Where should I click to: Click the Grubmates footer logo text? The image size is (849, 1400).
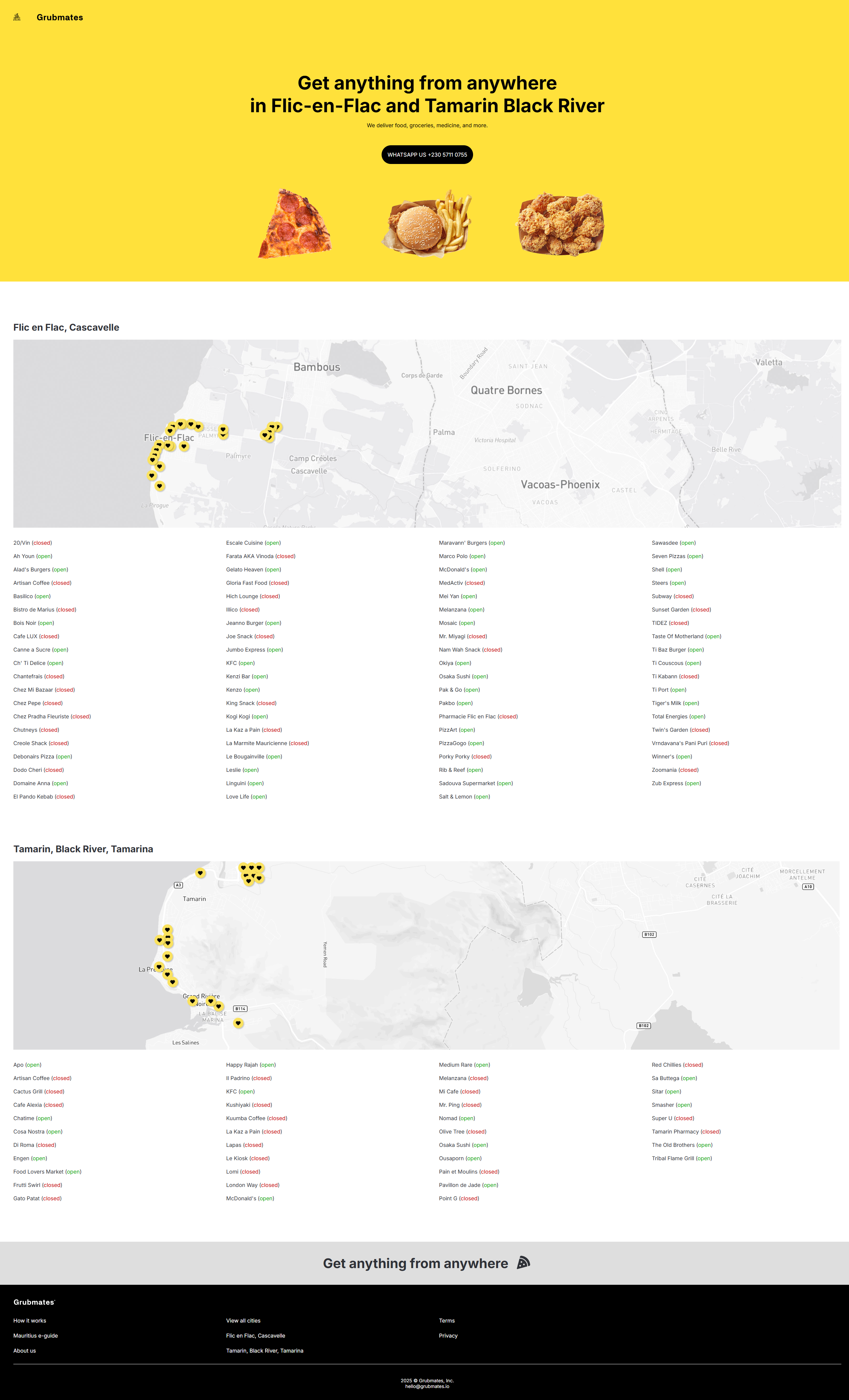coord(34,1302)
